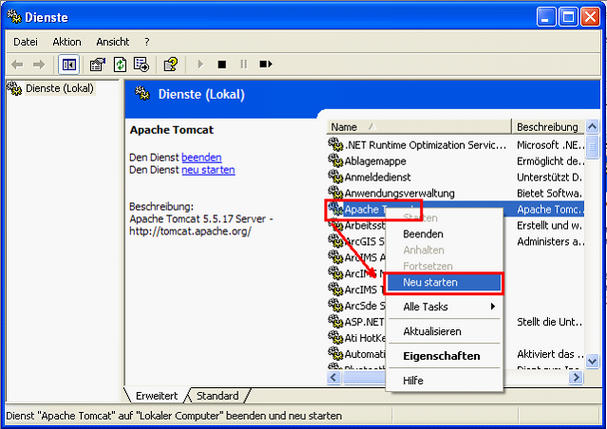Click the neu starten service link
This screenshot has width=607, height=429.
(208, 170)
